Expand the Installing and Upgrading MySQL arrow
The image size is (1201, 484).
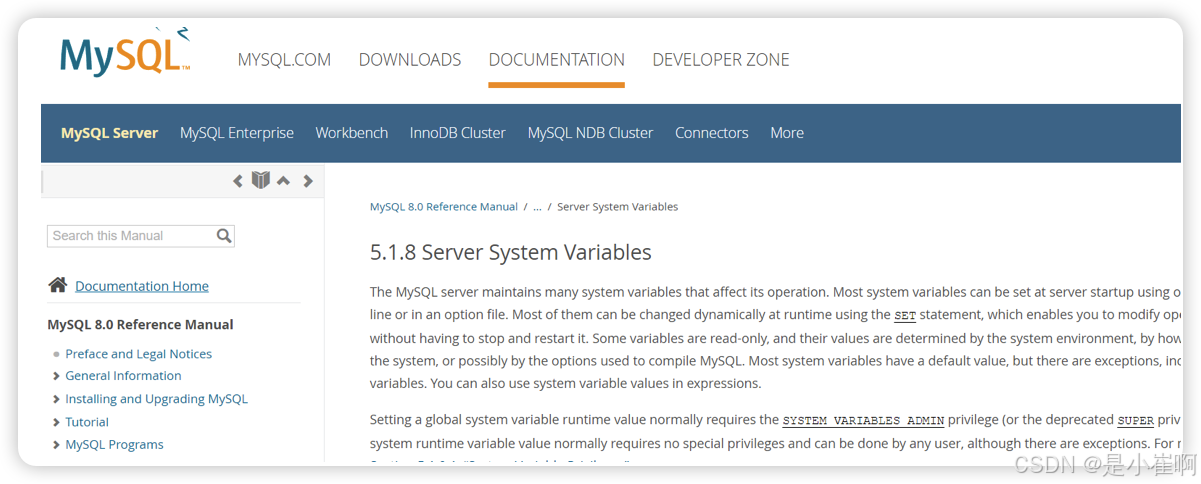[x=56, y=399]
